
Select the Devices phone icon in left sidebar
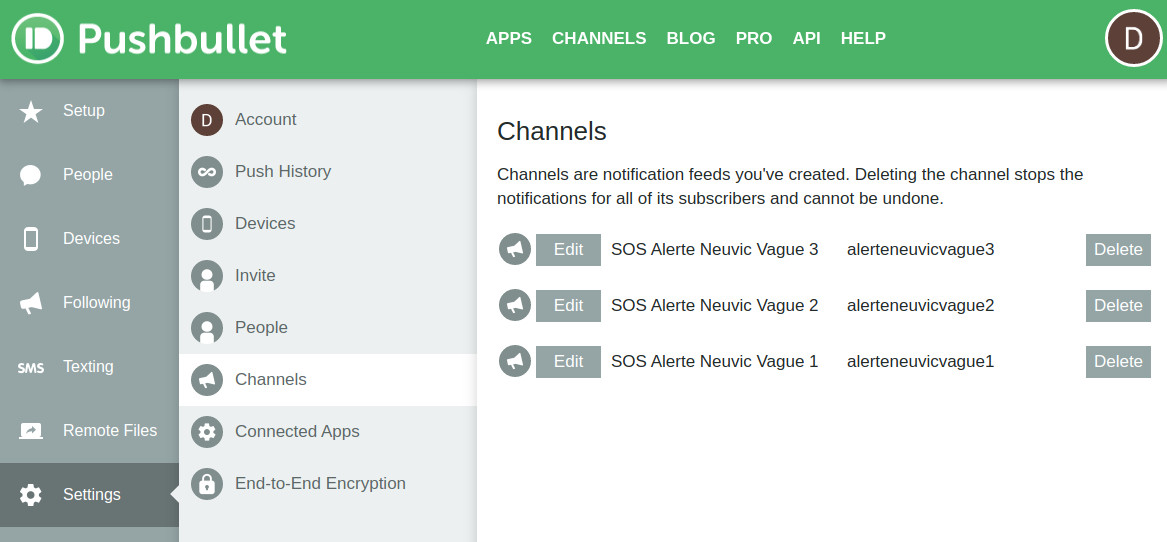tap(31, 239)
